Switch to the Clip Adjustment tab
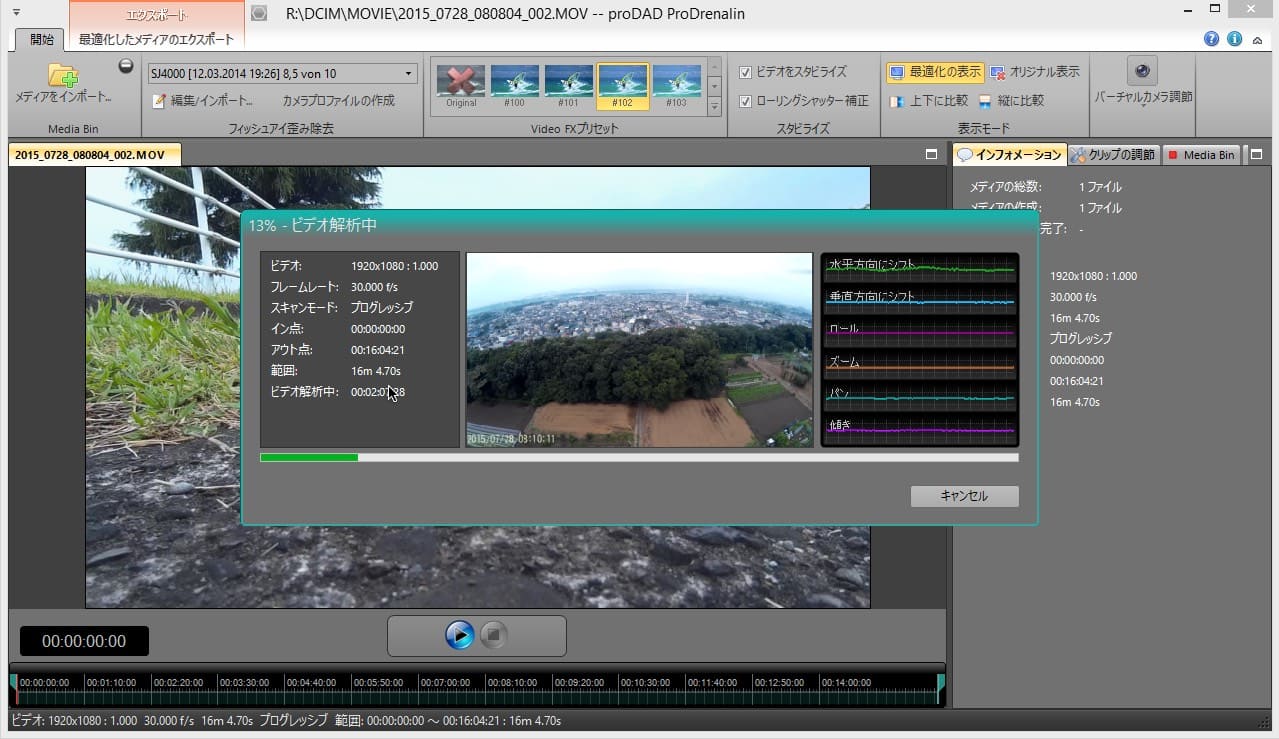The height and width of the screenshot is (739, 1279). coord(1112,155)
